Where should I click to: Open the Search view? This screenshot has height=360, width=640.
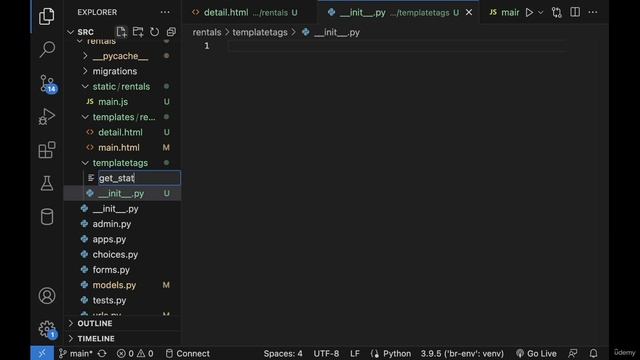[47, 49]
